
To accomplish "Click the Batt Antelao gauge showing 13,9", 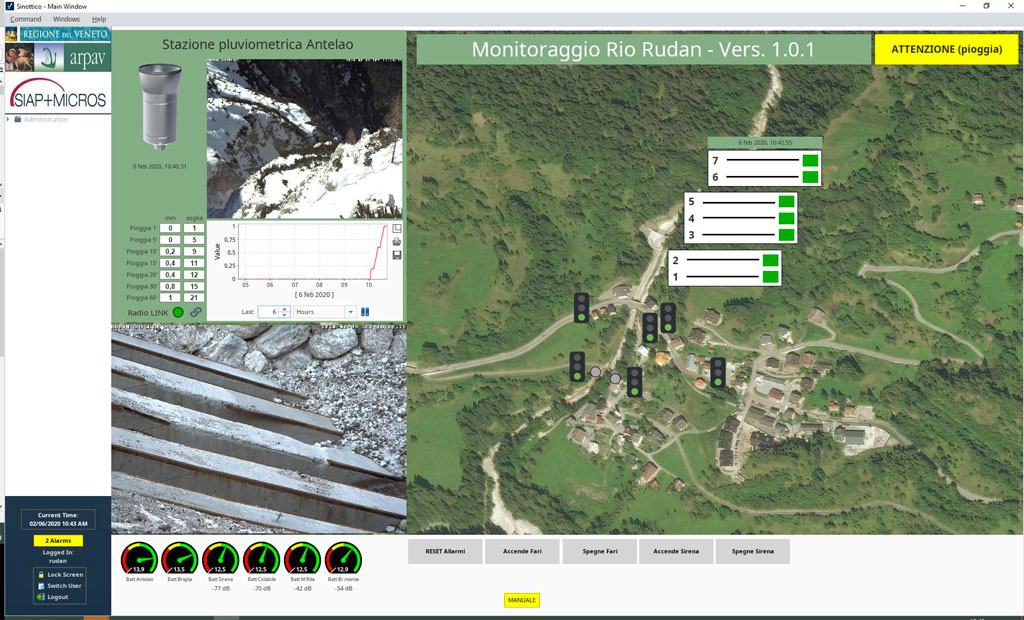I will coord(139,559).
